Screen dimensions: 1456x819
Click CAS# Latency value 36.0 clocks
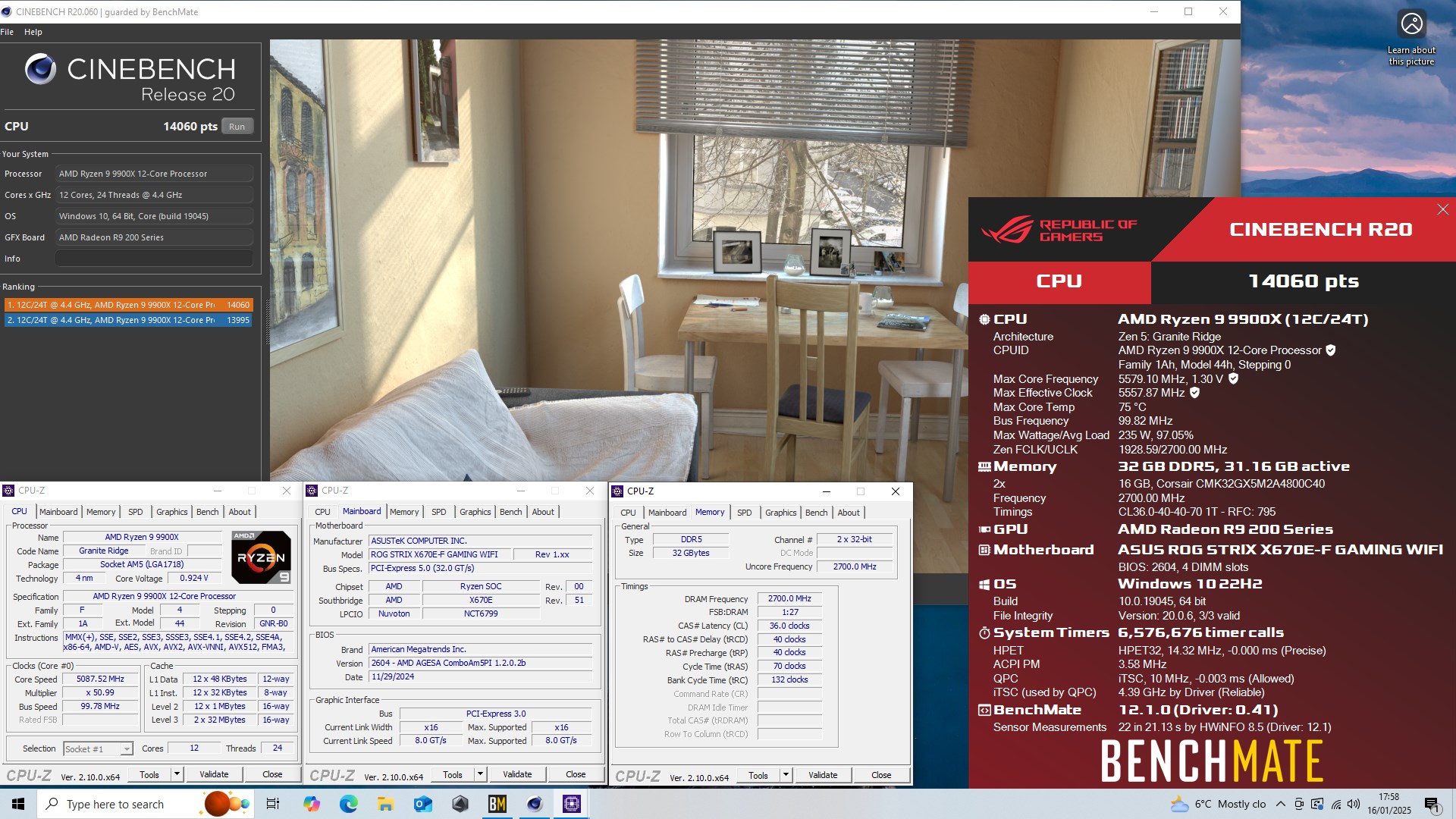(x=789, y=626)
